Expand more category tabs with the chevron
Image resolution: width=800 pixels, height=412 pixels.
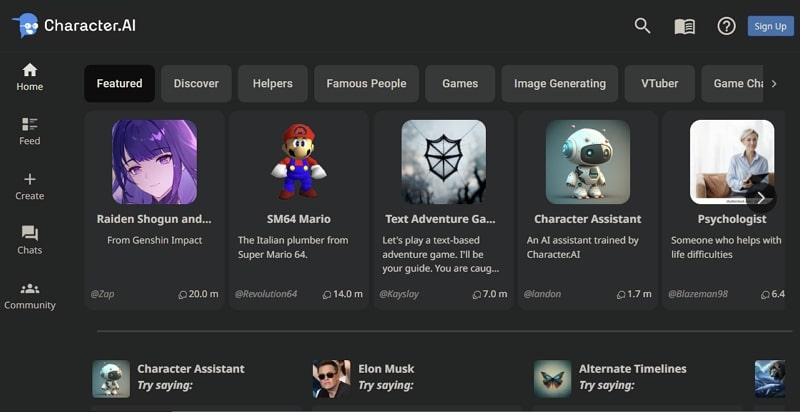[x=773, y=84]
